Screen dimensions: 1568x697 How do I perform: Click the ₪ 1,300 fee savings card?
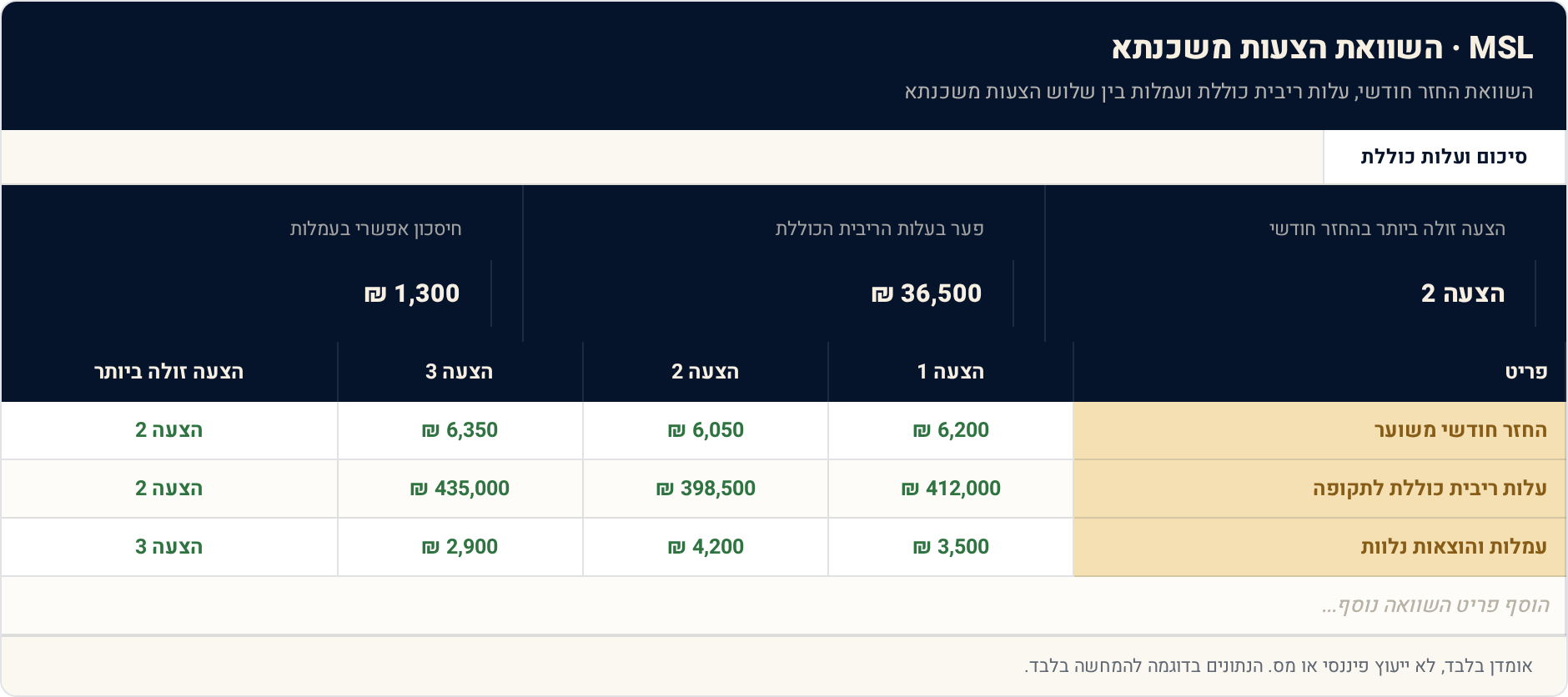coord(262,263)
